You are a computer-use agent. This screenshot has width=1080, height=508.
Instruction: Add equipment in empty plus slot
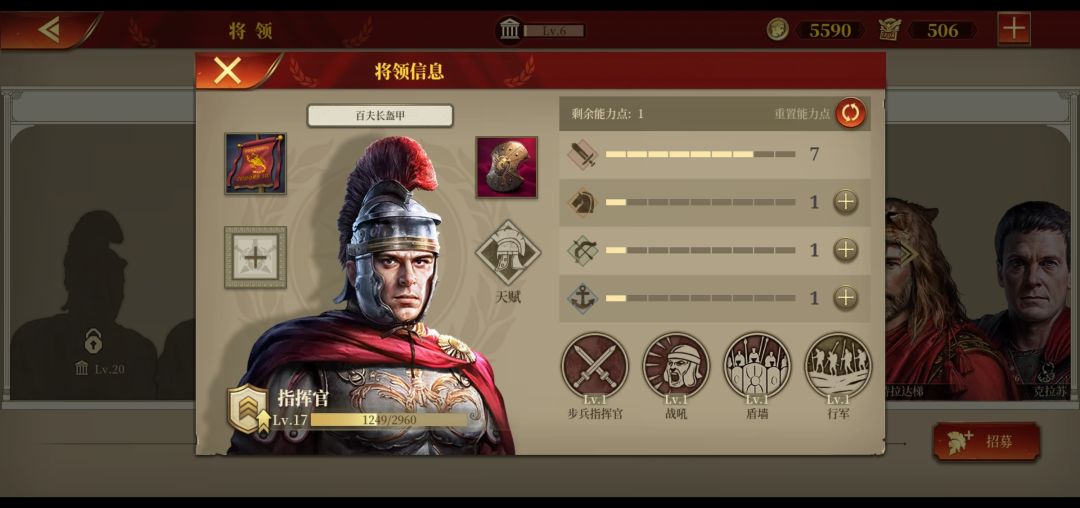256,257
